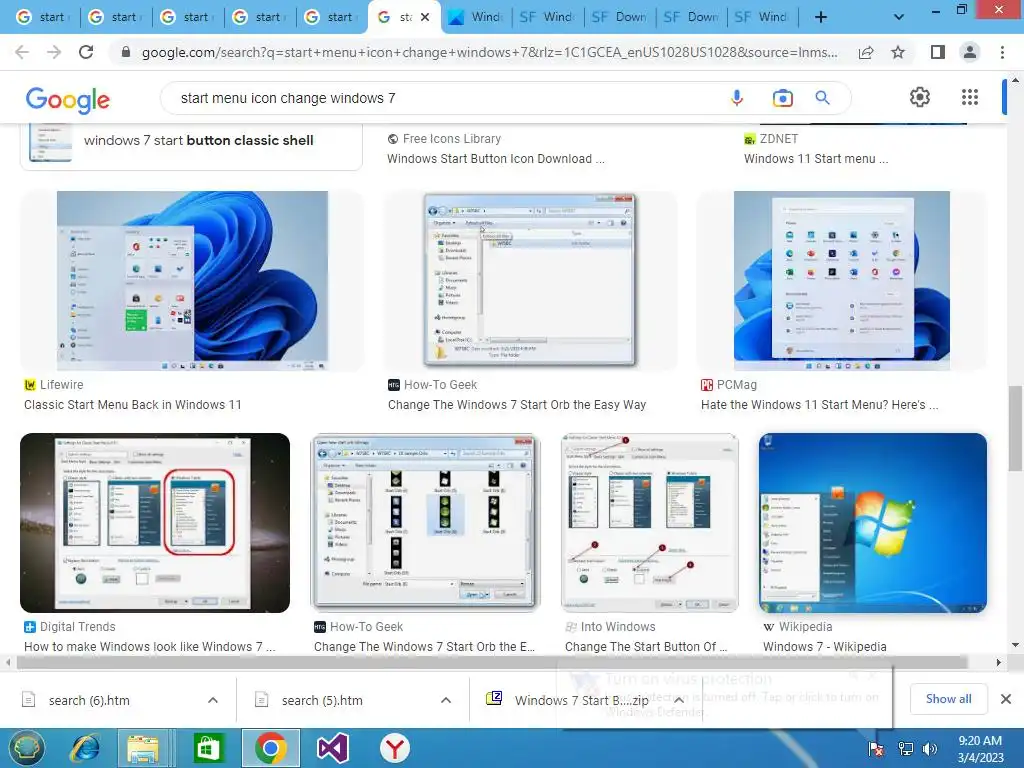Open 'Windows Start Button Icon Download' result
The image size is (1024, 768).
click(496, 159)
